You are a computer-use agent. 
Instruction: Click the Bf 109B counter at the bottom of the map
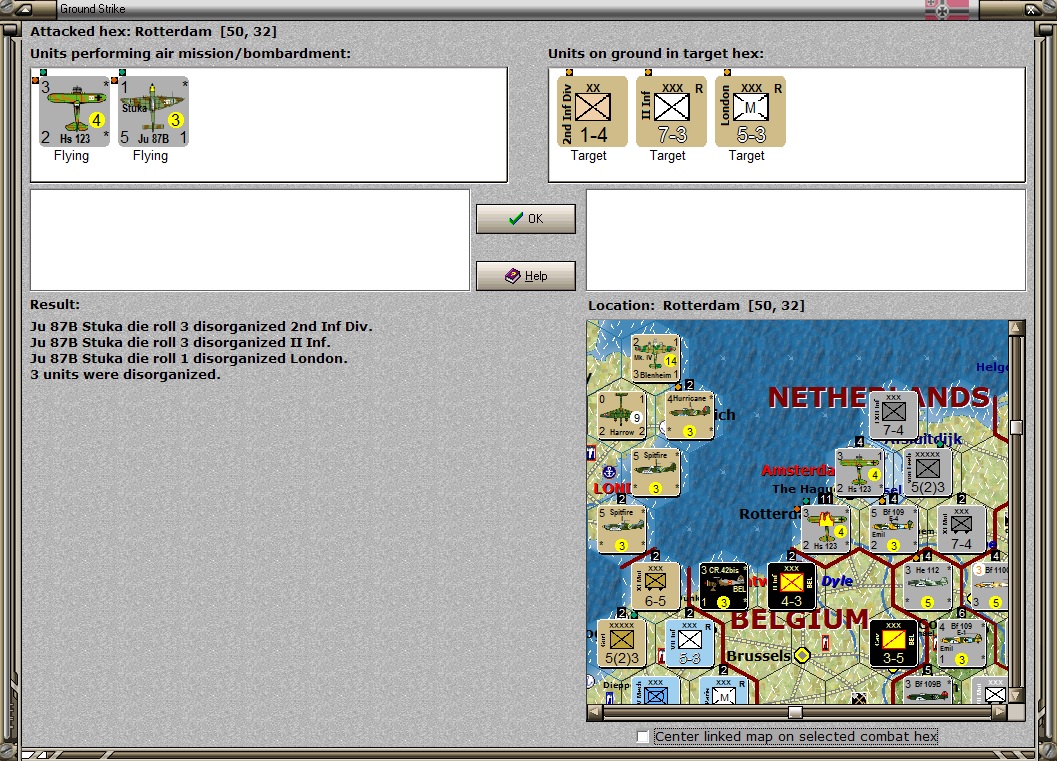928,690
